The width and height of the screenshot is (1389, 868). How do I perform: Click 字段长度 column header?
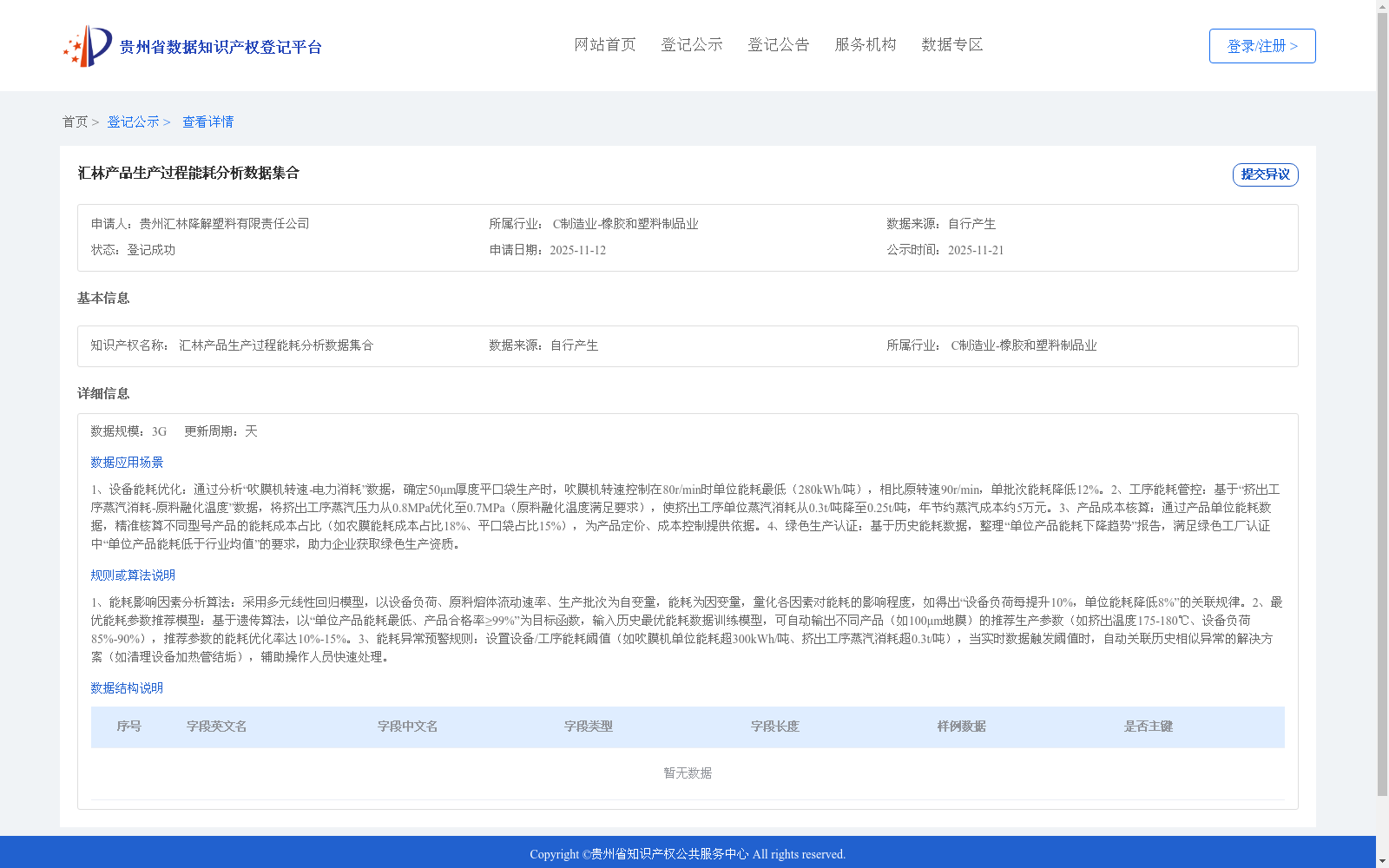pos(775,727)
